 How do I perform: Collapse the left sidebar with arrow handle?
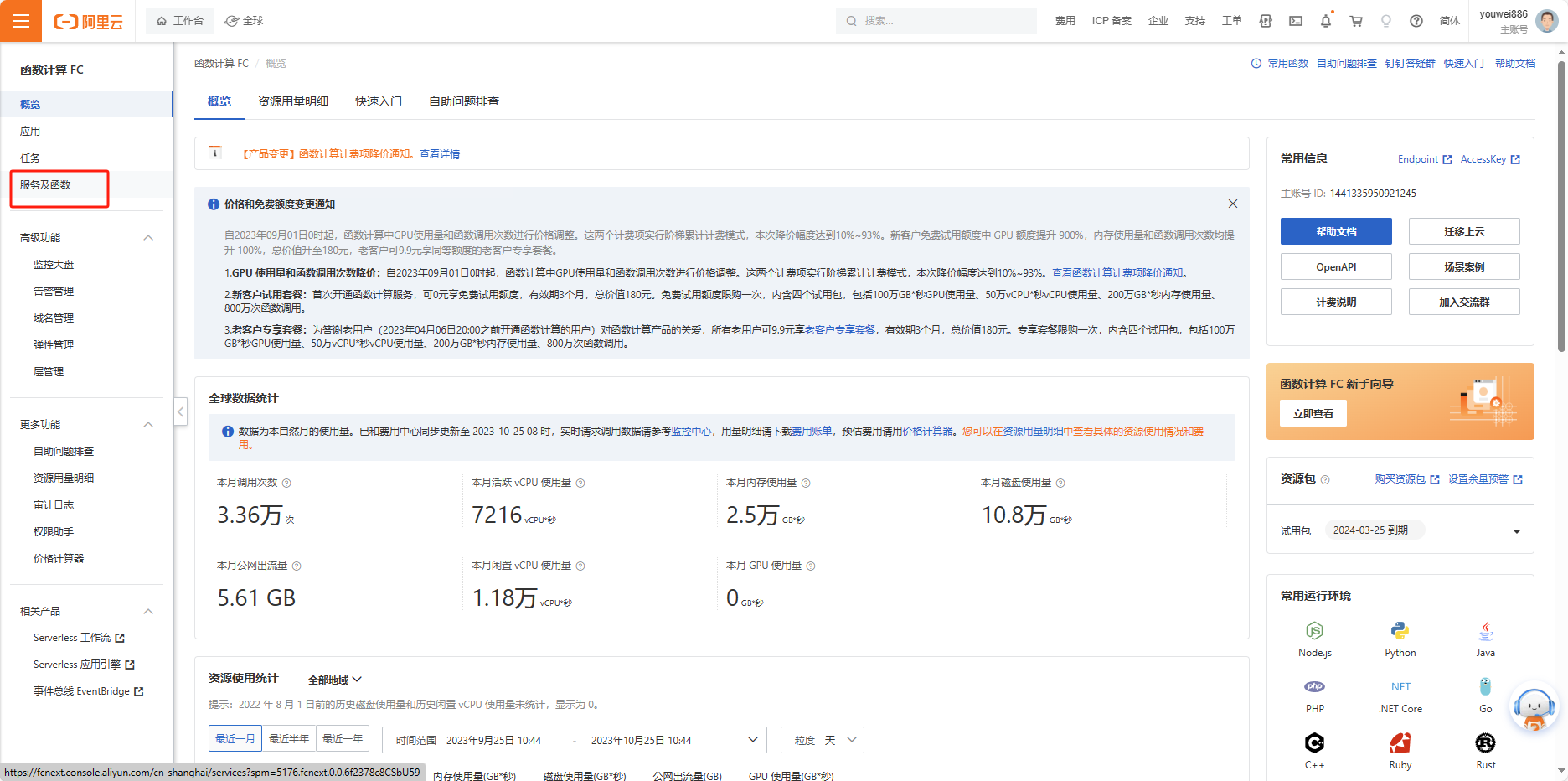click(x=181, y=411)
